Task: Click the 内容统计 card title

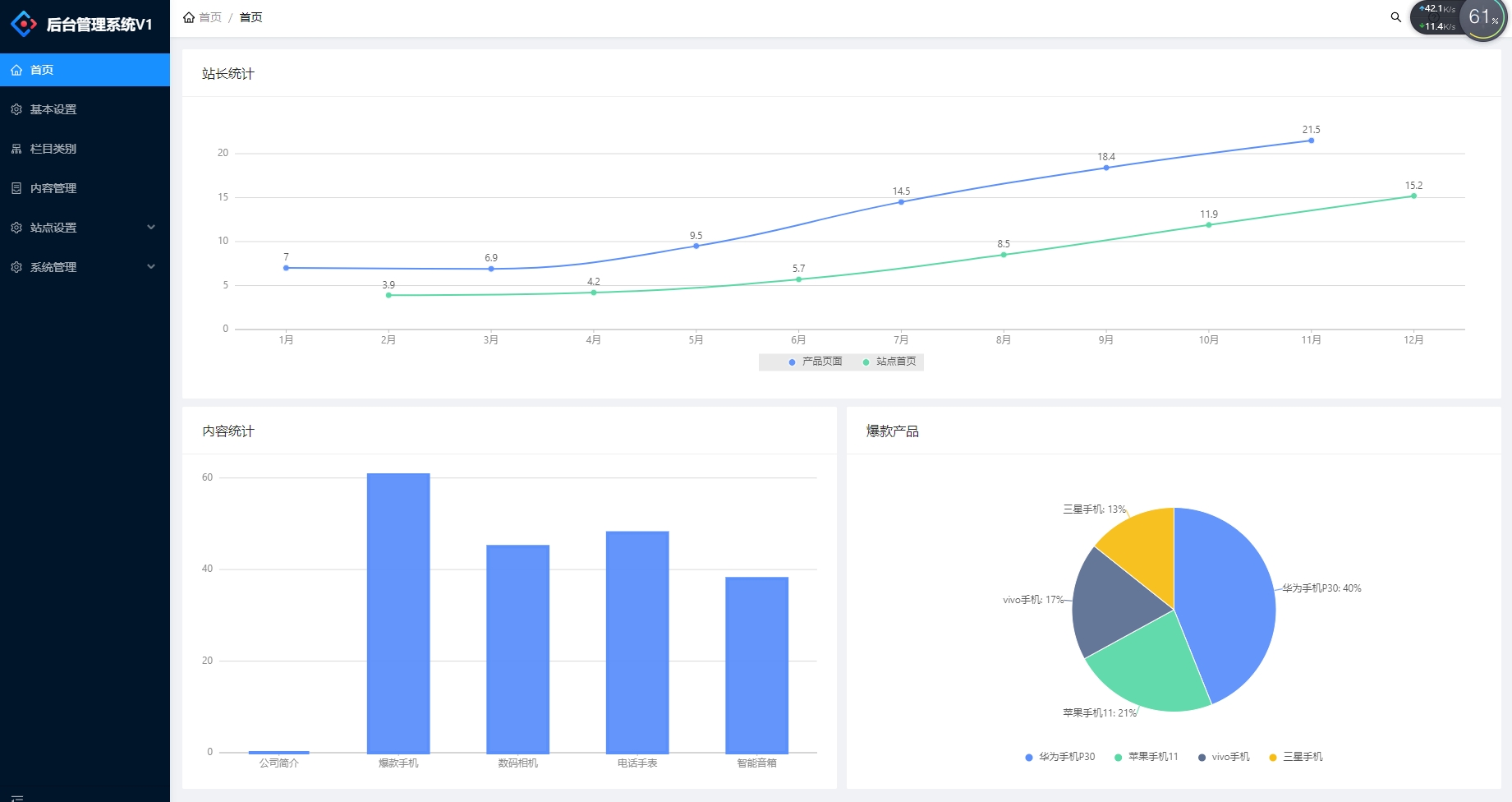Action: click(228, 431)
